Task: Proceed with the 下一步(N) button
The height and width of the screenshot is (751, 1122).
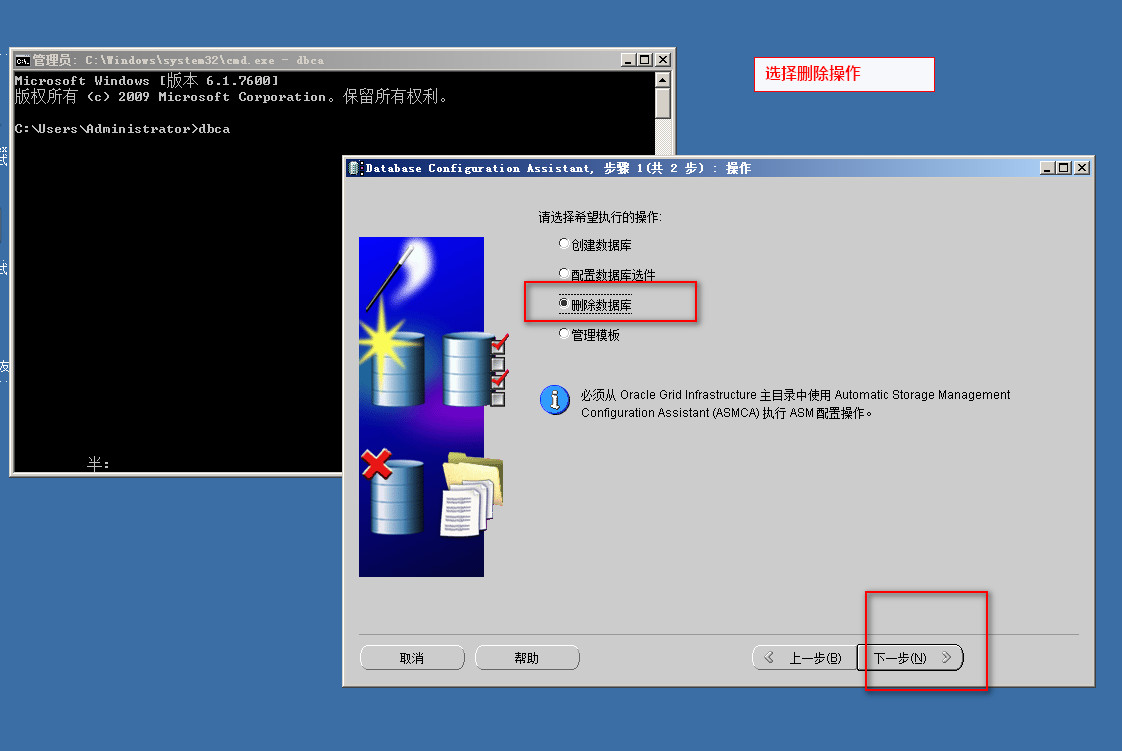Action: point(910,658)
